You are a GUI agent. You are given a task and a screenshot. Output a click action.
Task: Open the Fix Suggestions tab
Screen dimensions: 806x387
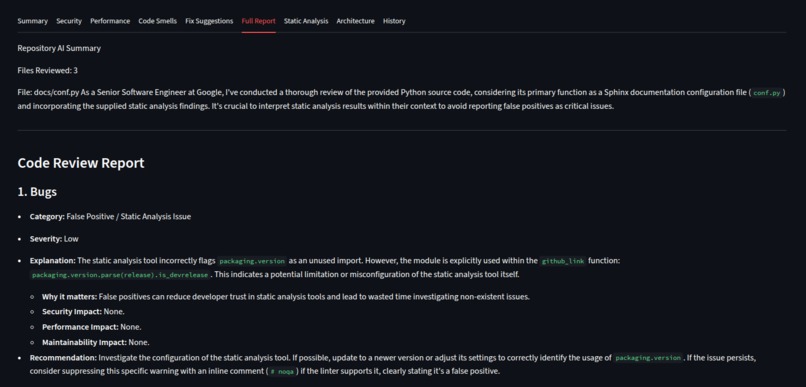[x=209, y=21]
